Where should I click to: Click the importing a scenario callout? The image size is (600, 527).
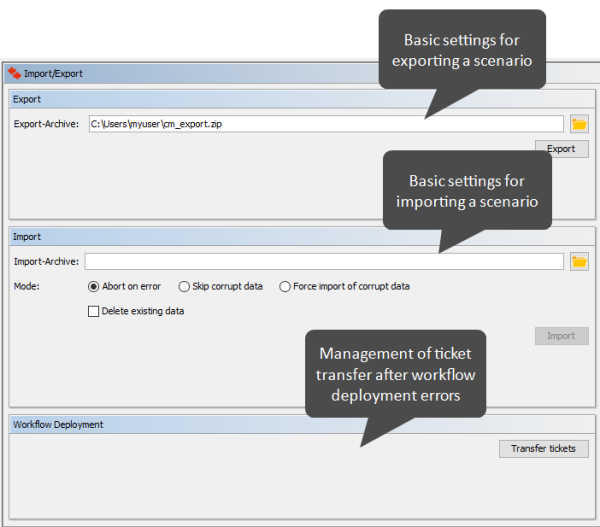coord(467,191)
